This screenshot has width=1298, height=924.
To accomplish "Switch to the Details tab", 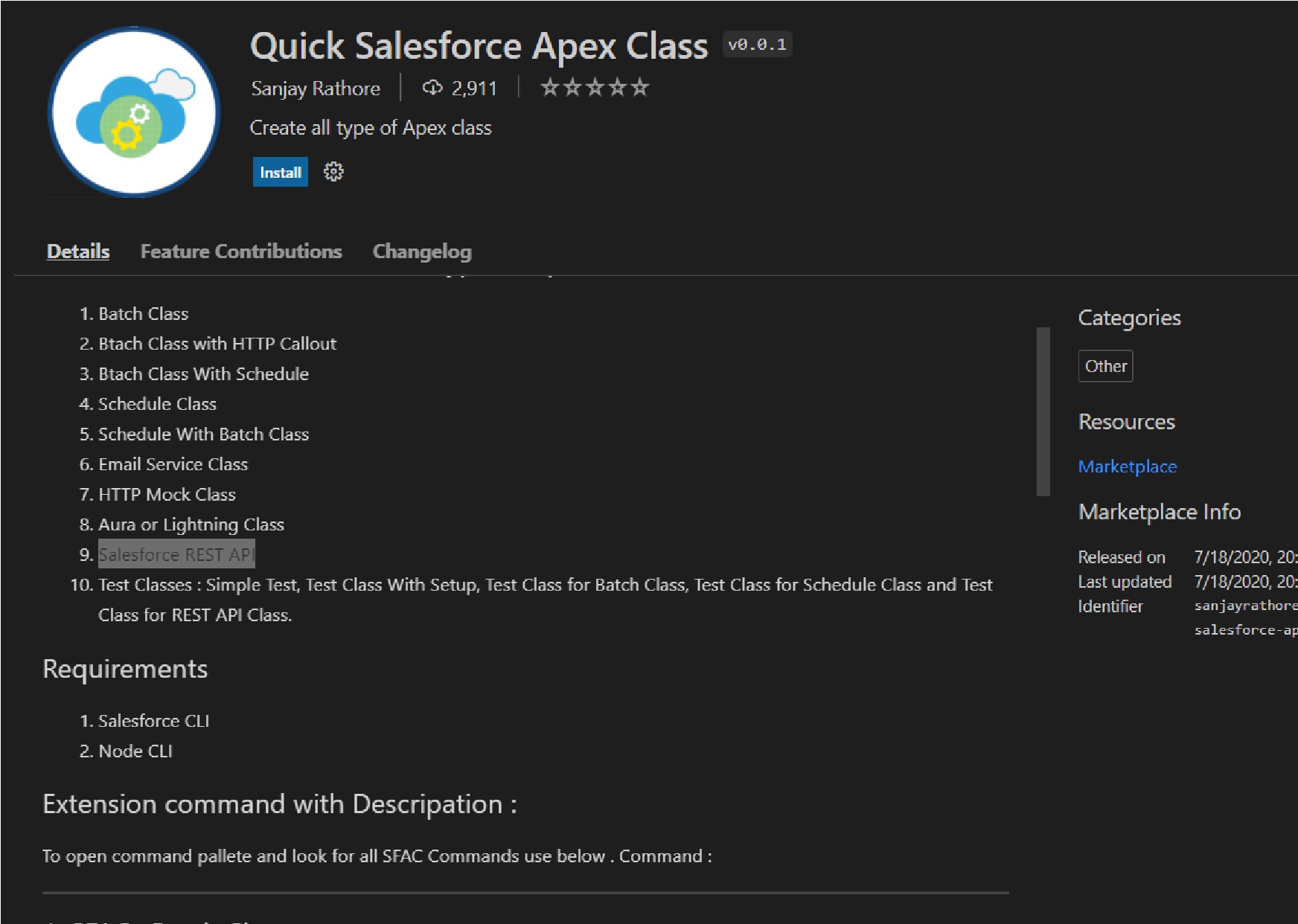I will [x=78, y=251].
